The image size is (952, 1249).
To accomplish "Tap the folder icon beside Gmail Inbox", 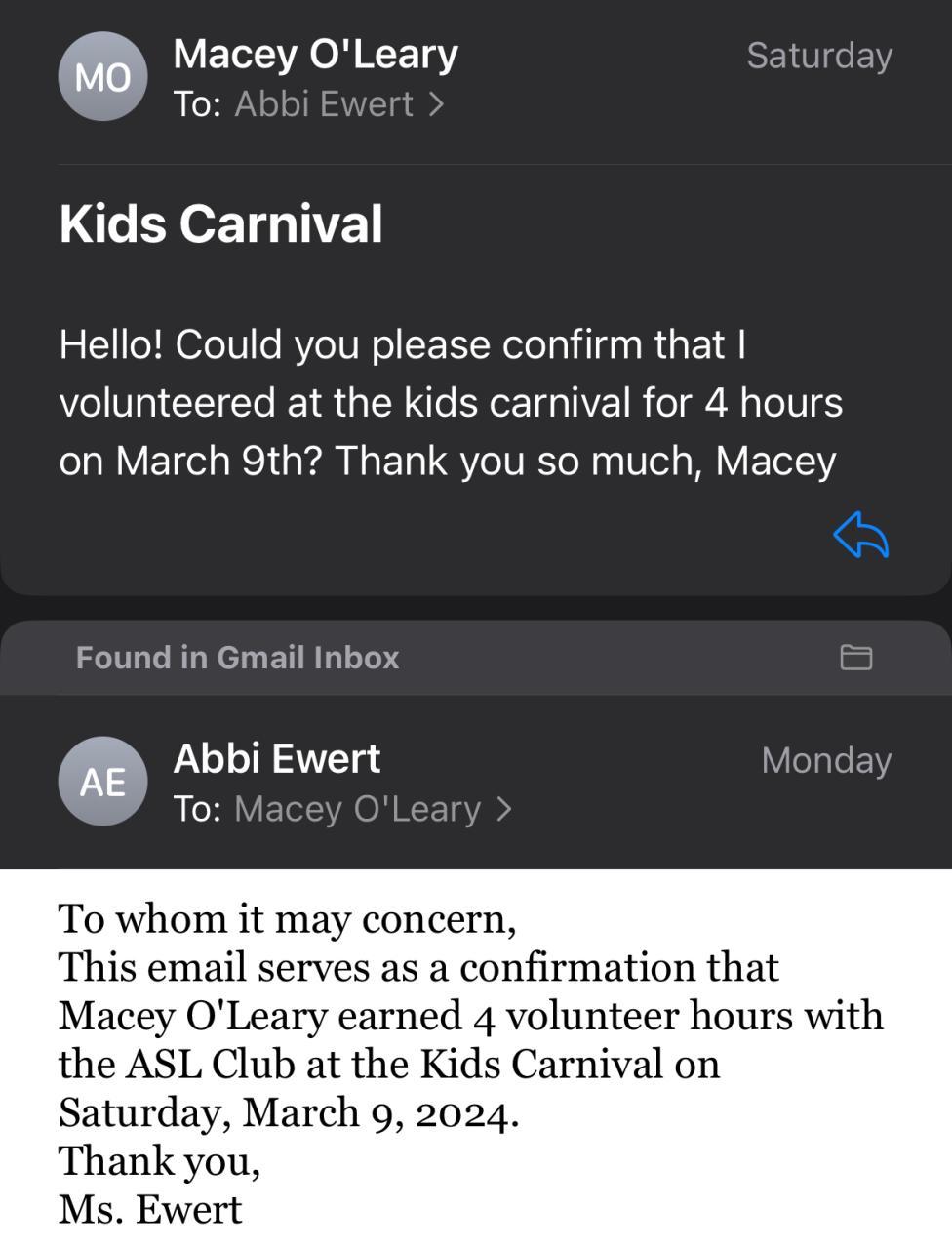I will click(855, 658).
